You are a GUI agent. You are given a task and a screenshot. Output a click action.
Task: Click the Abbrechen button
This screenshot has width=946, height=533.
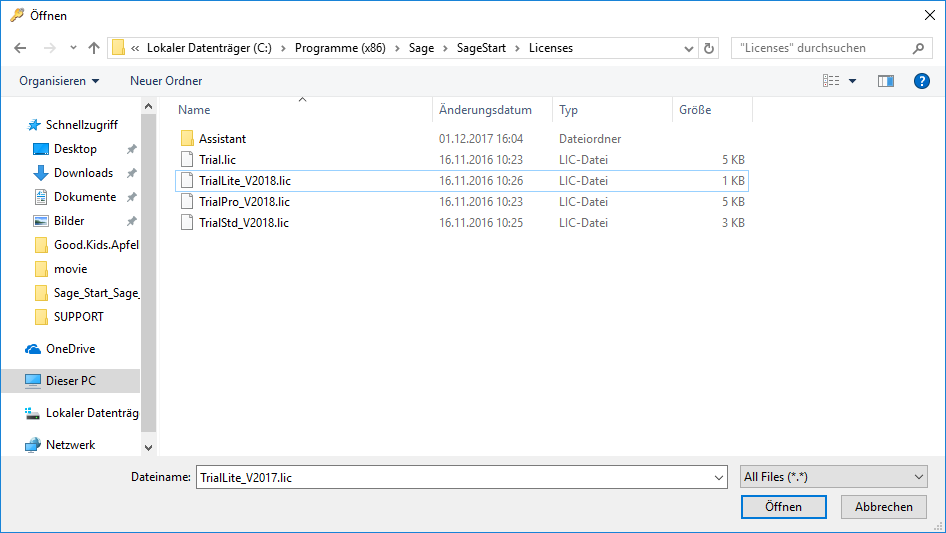[883, 507]
